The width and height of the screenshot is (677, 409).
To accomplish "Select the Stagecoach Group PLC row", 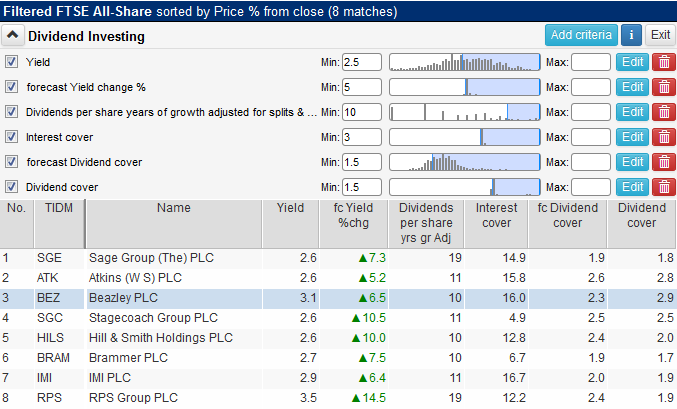I will [x=338, y=318].
